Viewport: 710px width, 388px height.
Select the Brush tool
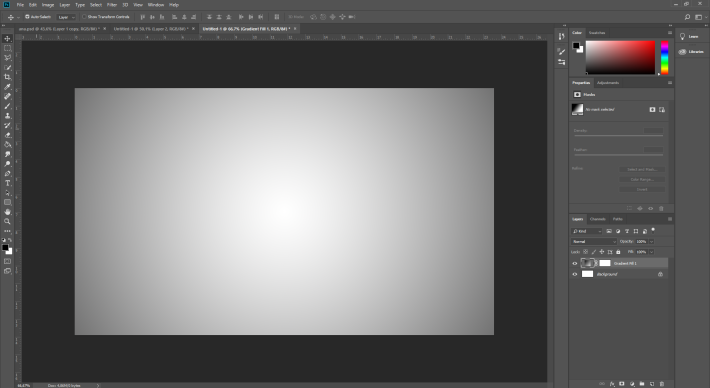pyautogui.click(x=7, y=106)
